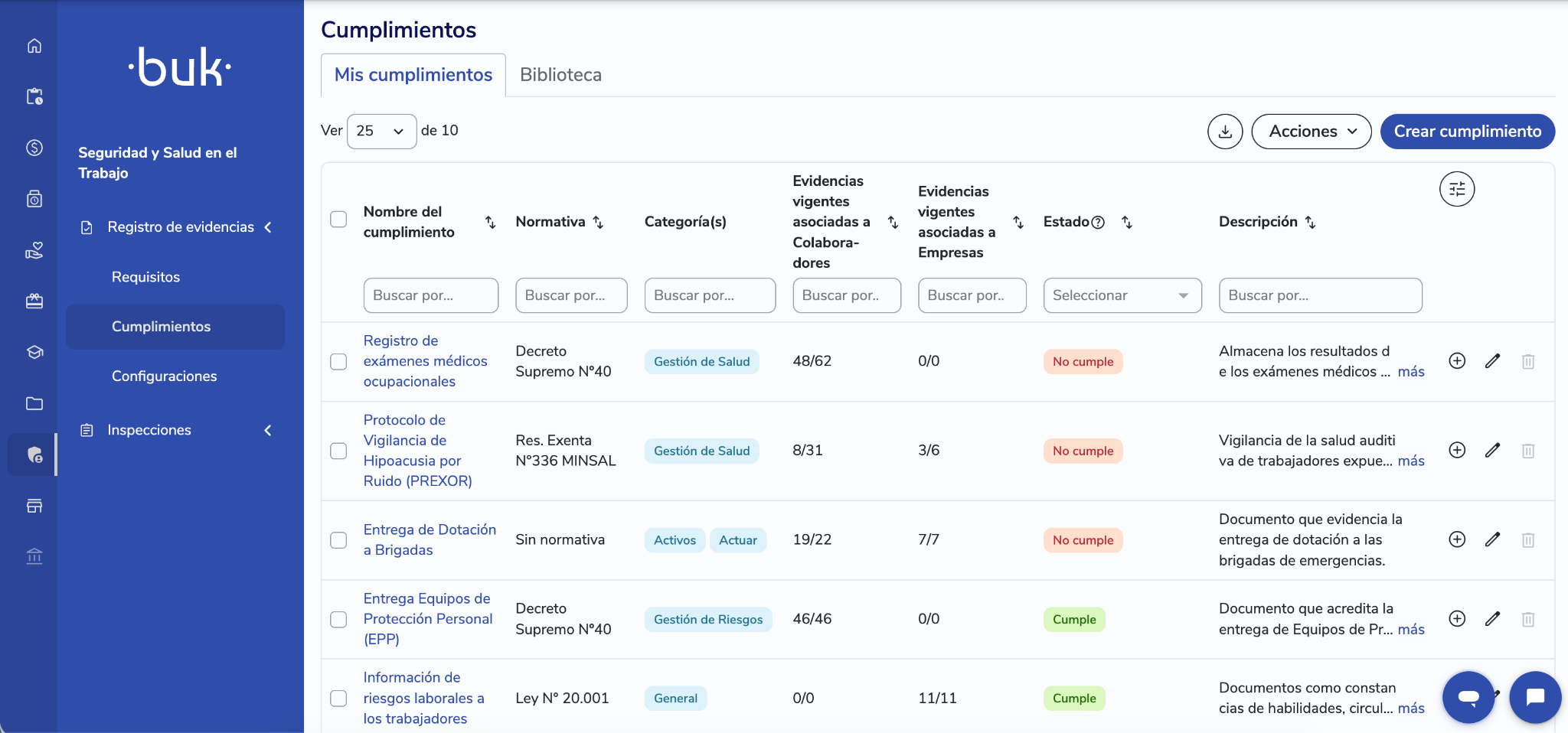Sort by Normativa column arrows
The height and width of the screenshot is (733, 1568).
[599, 222]
